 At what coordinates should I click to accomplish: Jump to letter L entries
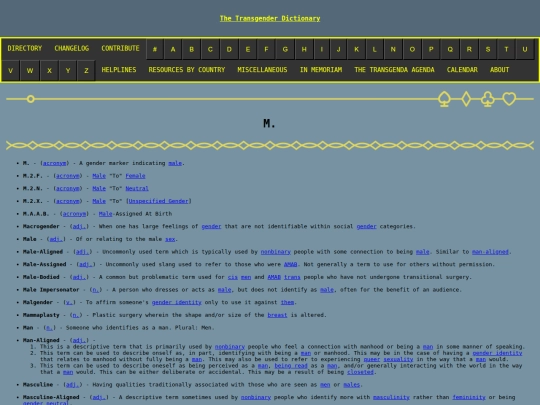375,49
